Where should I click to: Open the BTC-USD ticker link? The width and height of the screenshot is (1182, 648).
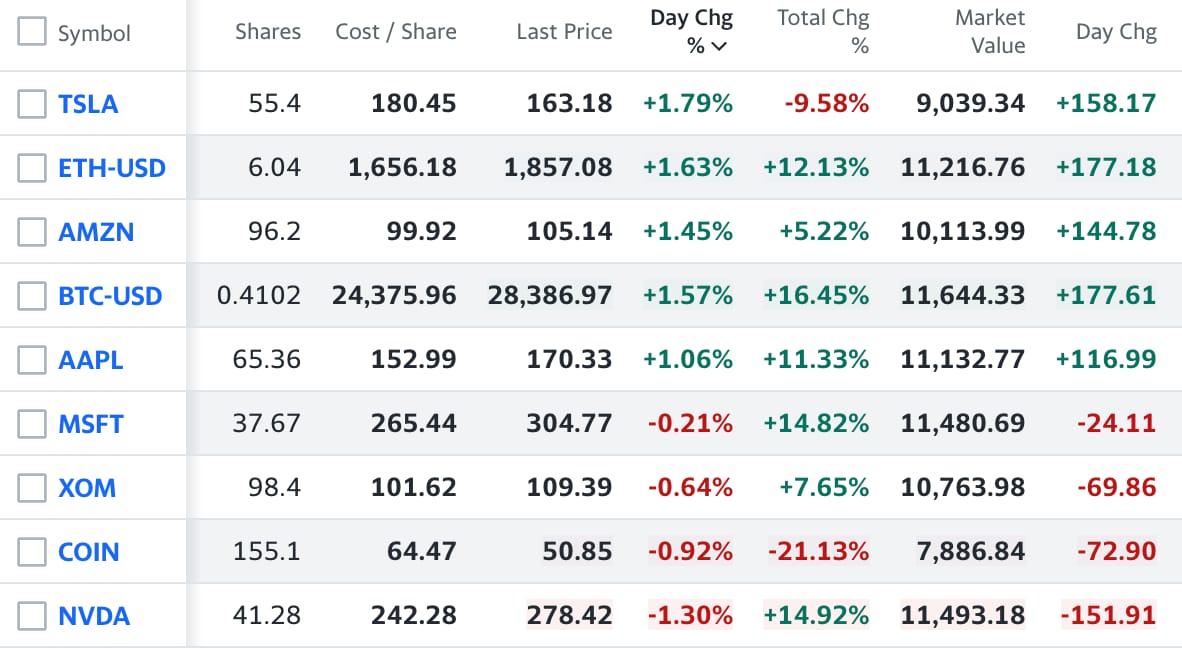[x=110, y=296]
